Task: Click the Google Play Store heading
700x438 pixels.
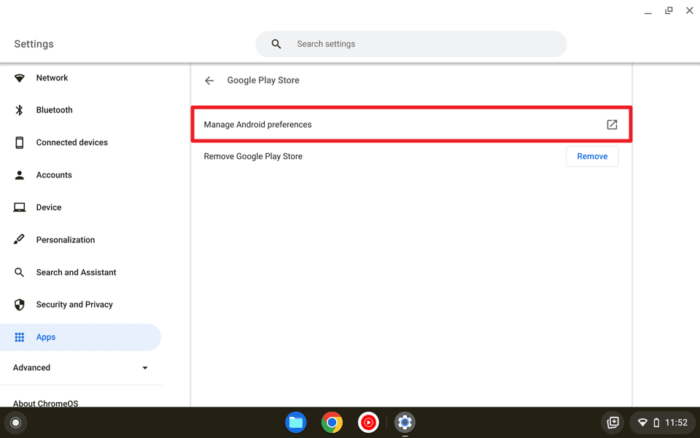Action: click(x=263, y=80)
